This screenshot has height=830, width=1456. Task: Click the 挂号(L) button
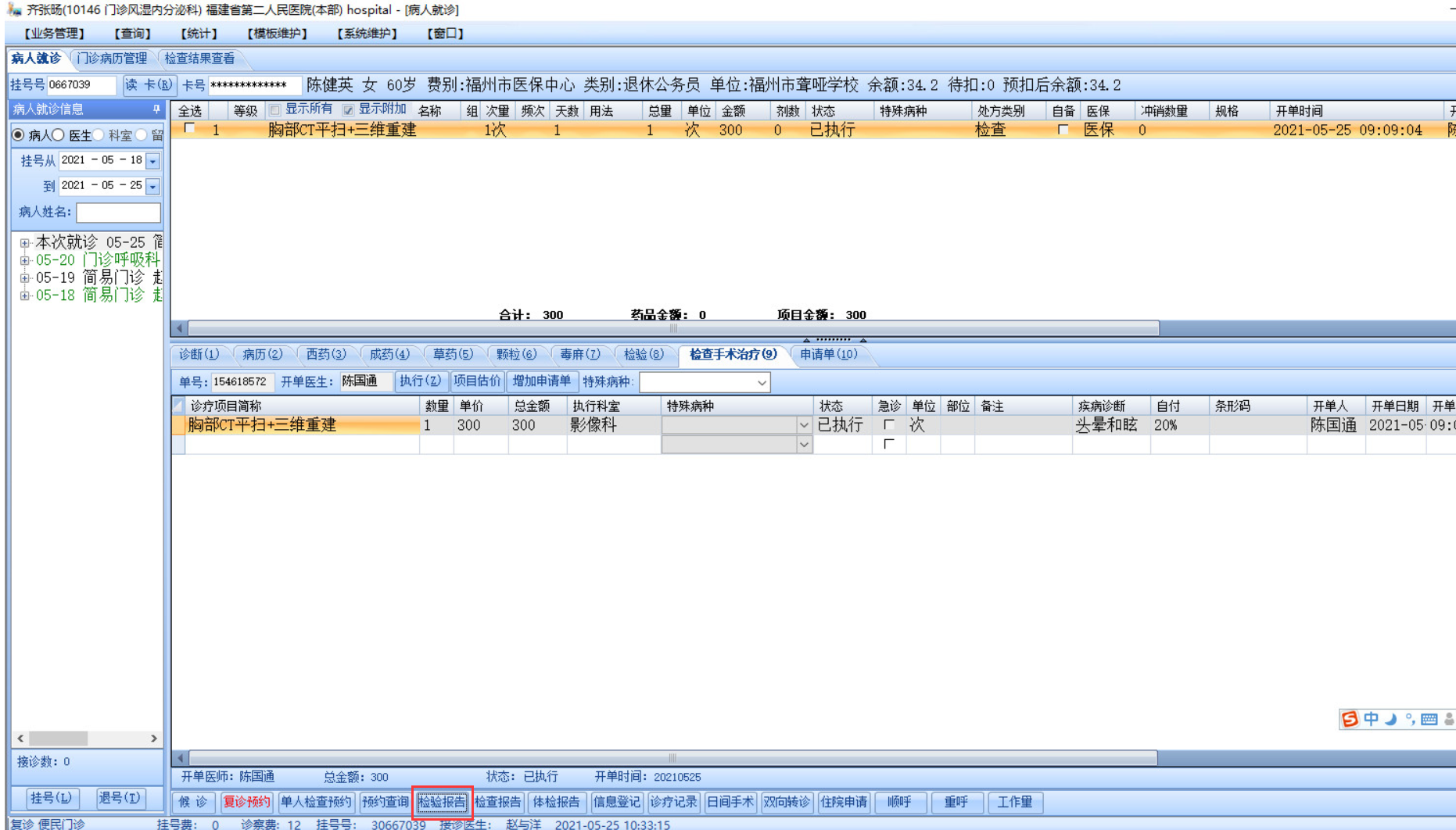[x=52, y=798]
